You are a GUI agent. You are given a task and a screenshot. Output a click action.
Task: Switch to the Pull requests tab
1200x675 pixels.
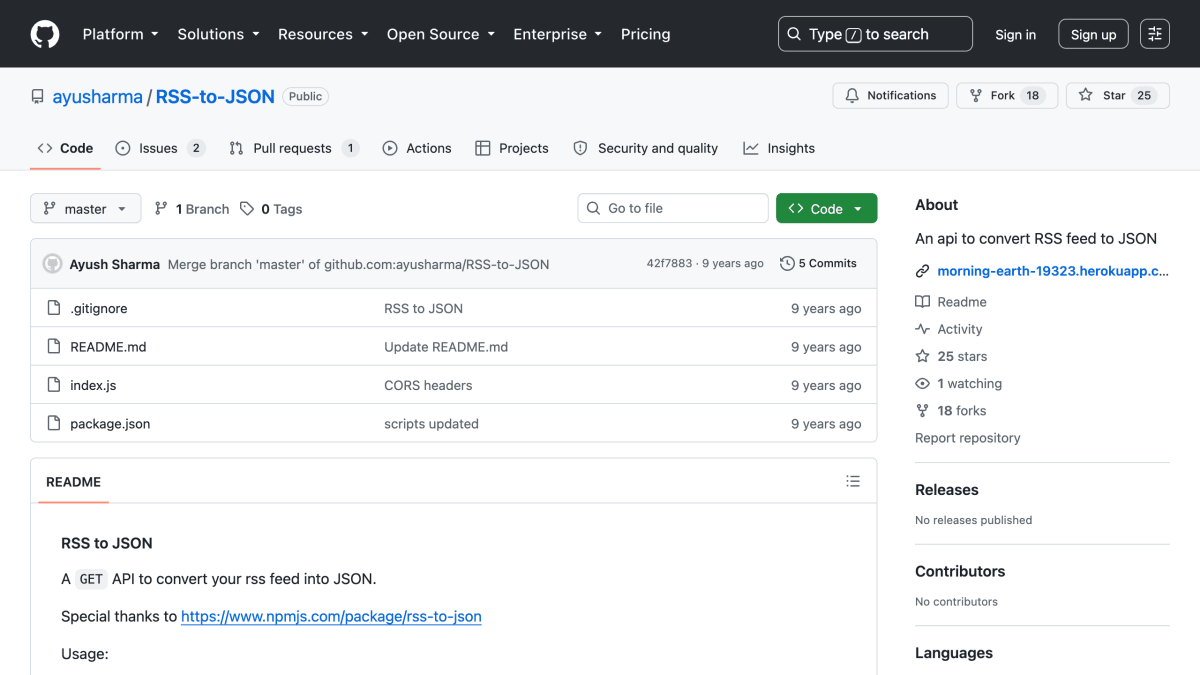coord(293,148)
